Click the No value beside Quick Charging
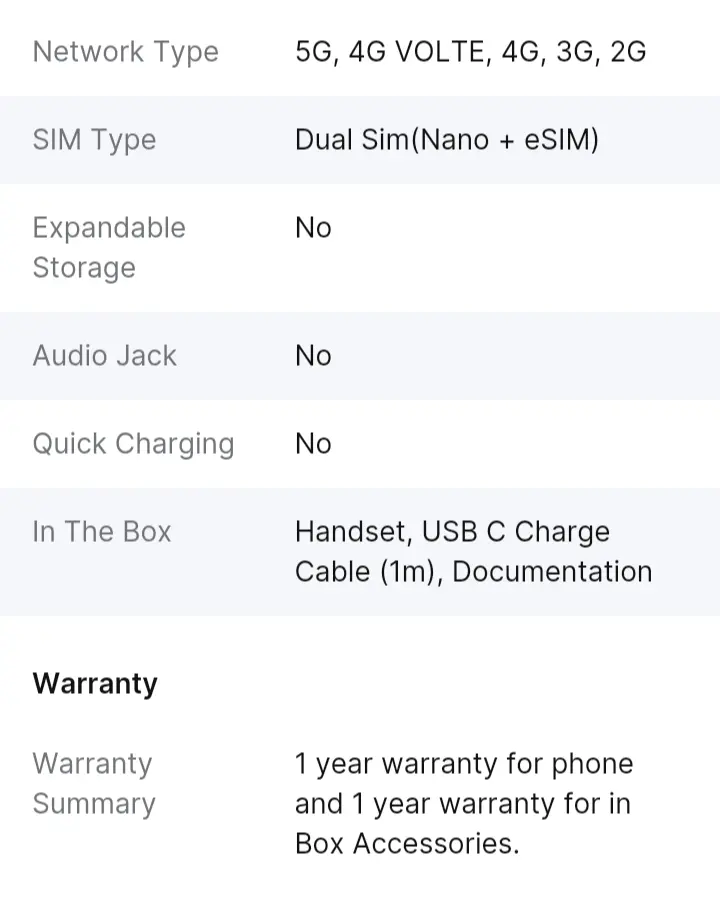720x900 pixels. click(313, 444)
